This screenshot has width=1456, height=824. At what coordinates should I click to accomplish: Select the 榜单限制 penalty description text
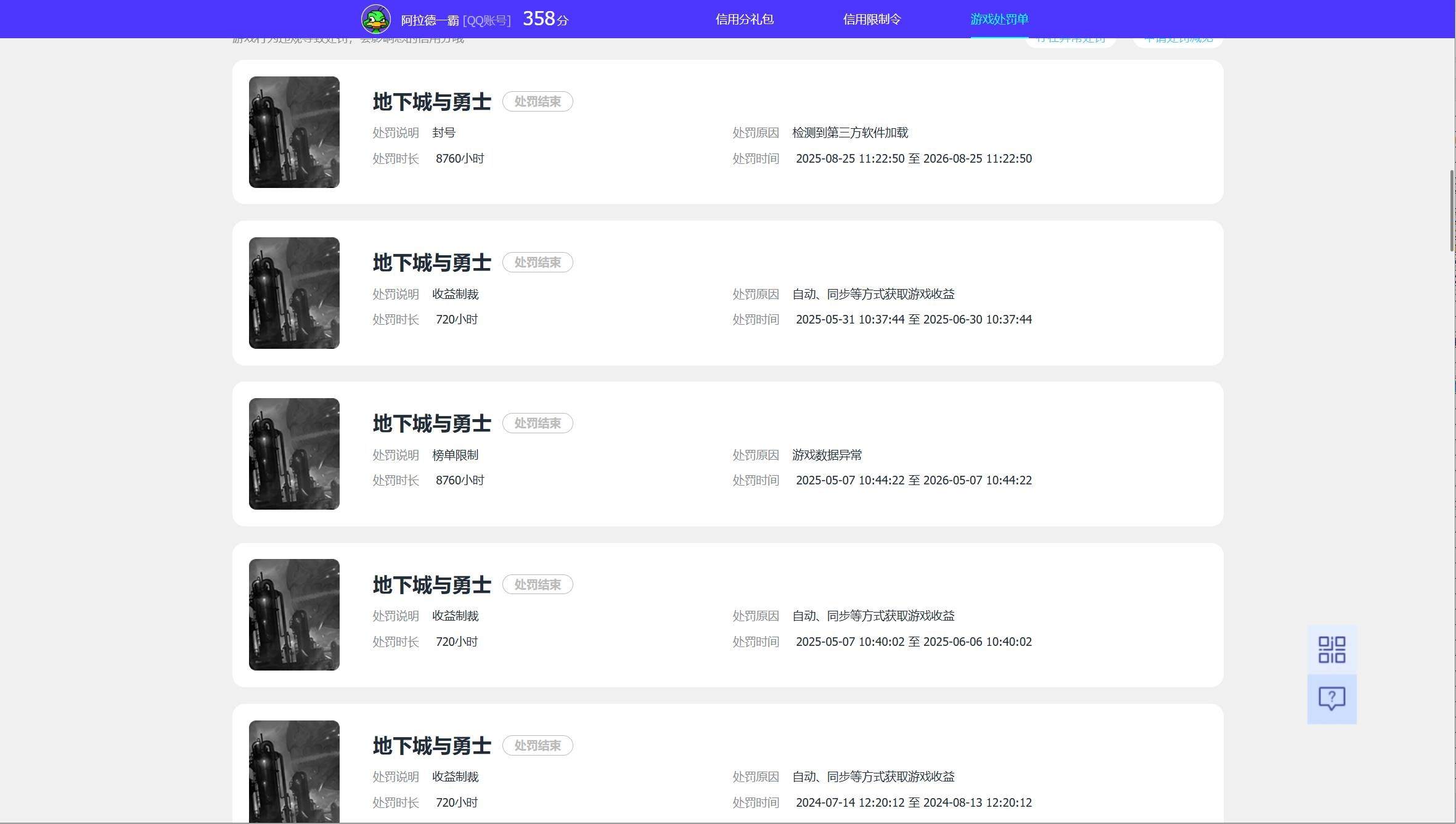456,455
